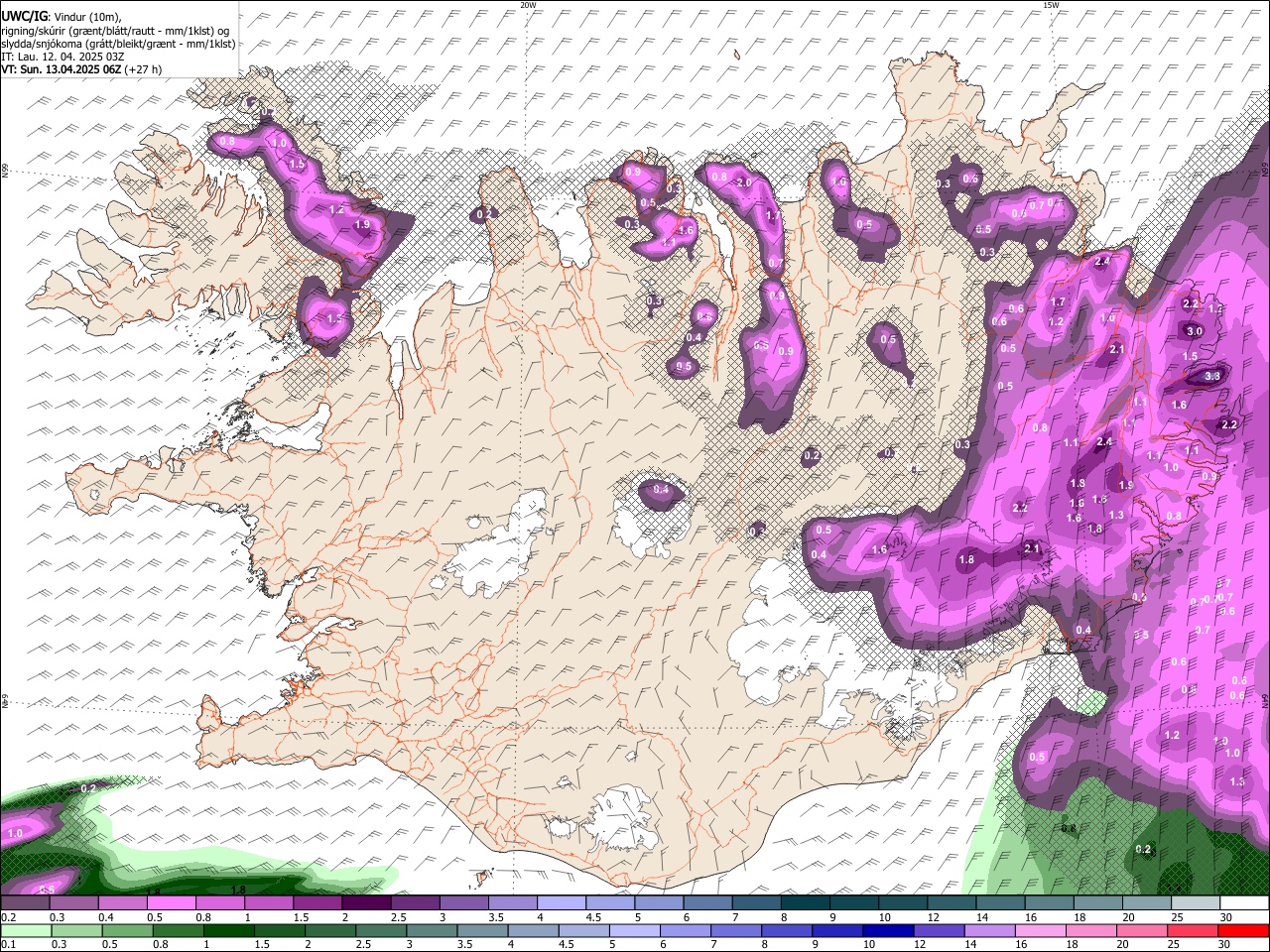The height and width of the screenshot is (952, 1270).
Task: Click the lavender 4–4.5 snow legend swatch
Action: pyautogui.click(x=562, y=903)
